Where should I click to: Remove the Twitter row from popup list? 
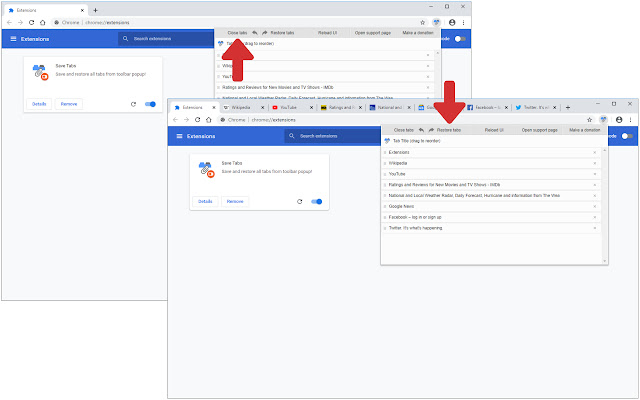tap(594, 228)
